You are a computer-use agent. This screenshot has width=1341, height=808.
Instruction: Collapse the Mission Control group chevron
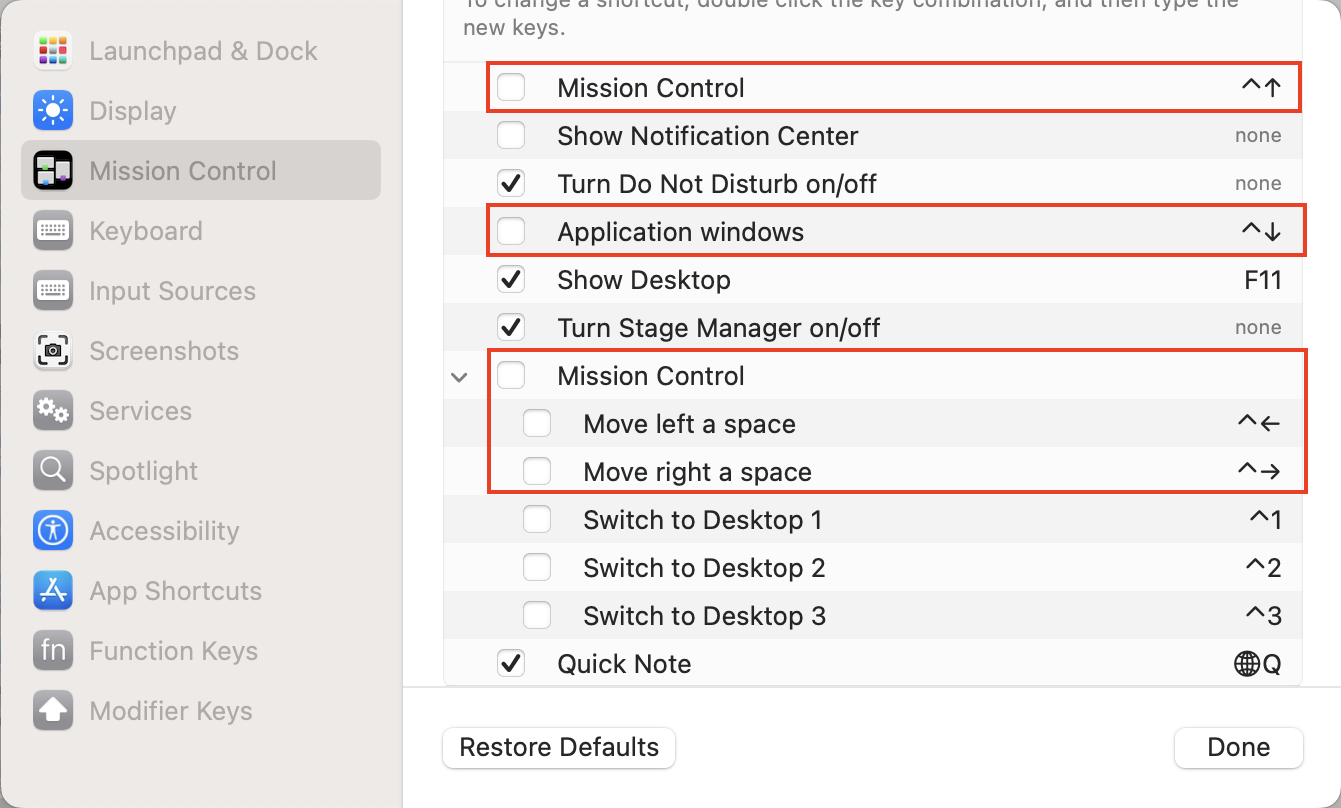(459, 377)
